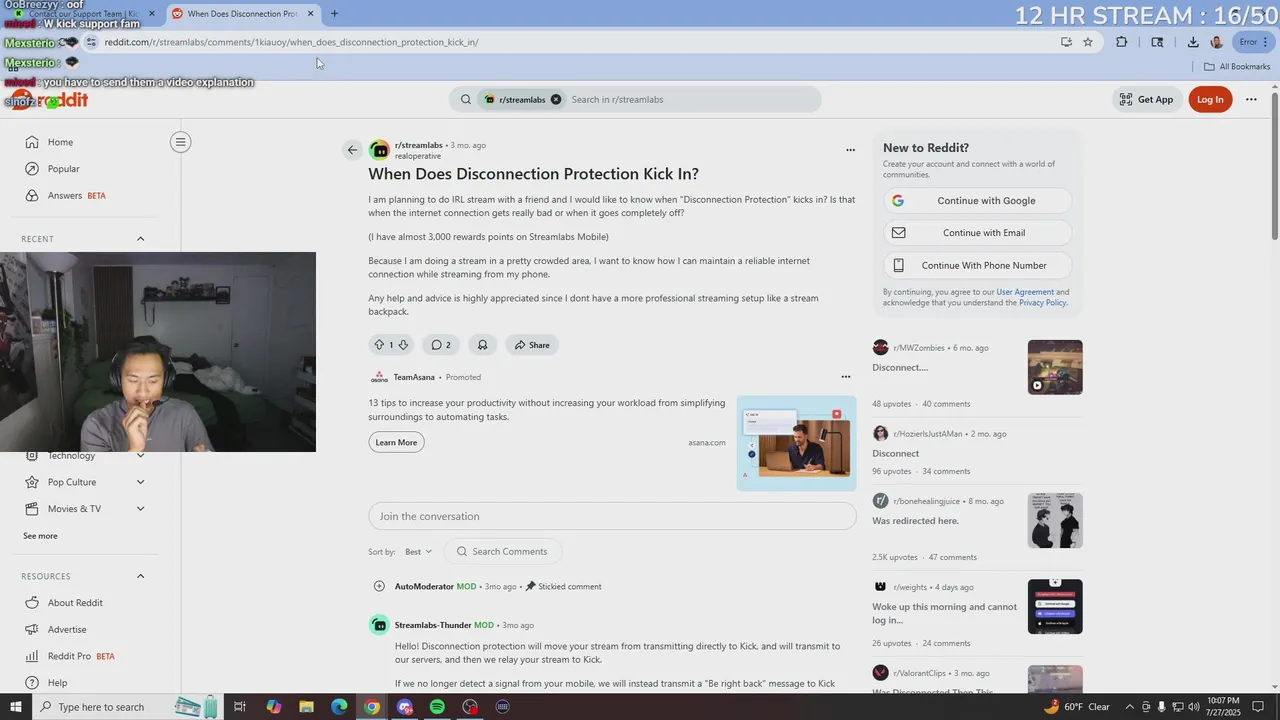The height and width of the screenshot is (720, 1280).
Task: Open Task View in the taskbar
Action: click(240, 707)
